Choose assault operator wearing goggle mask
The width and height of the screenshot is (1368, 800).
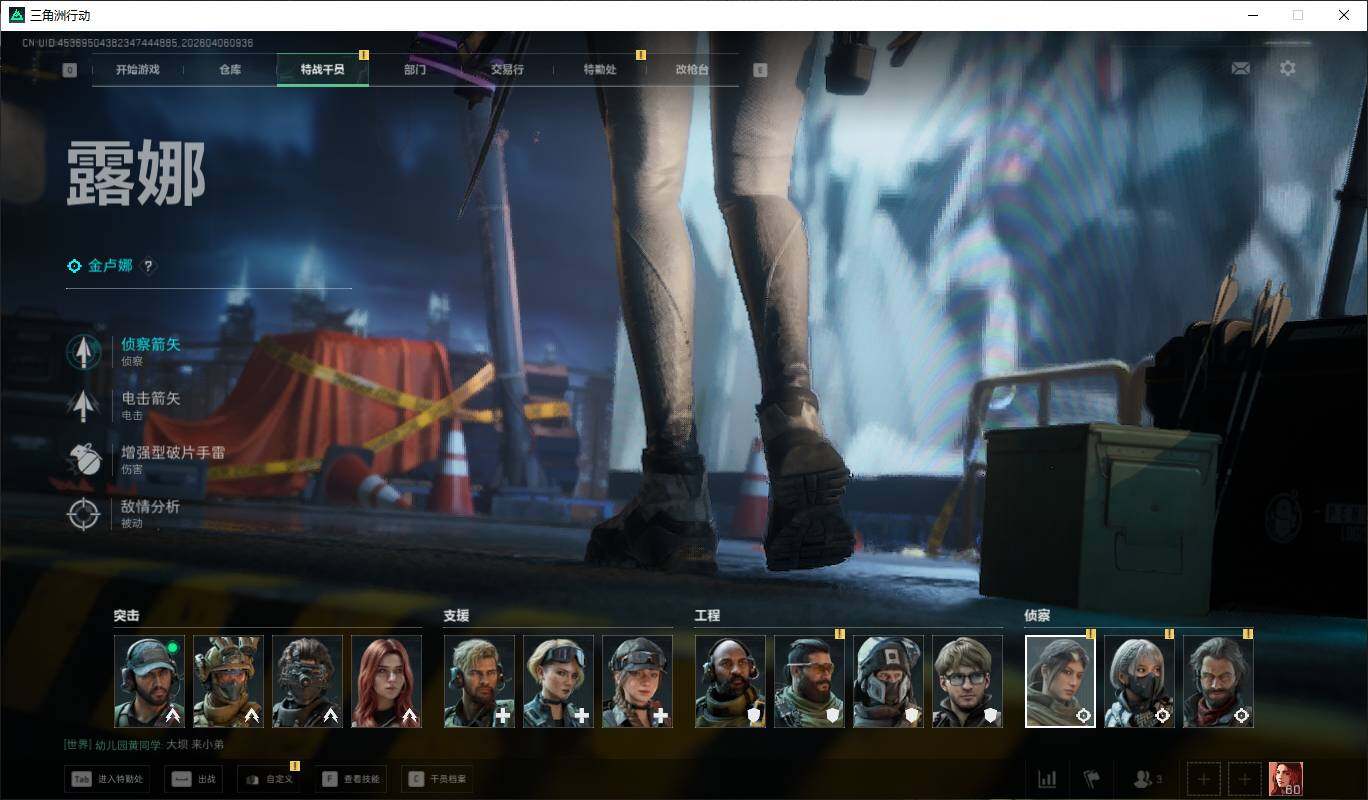tap(307, 681)
